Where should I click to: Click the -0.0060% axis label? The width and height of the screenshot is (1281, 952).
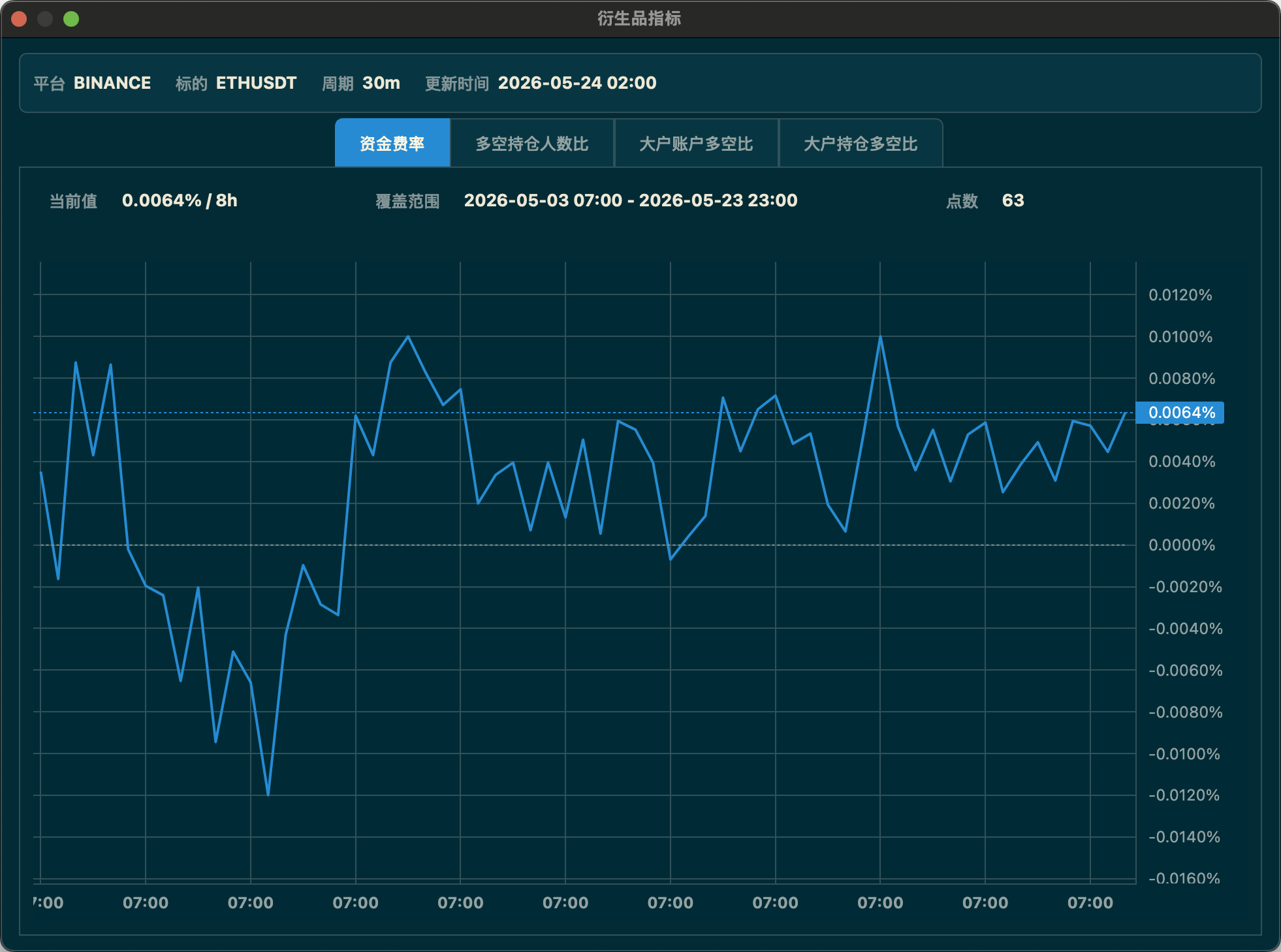[1185, 671]
